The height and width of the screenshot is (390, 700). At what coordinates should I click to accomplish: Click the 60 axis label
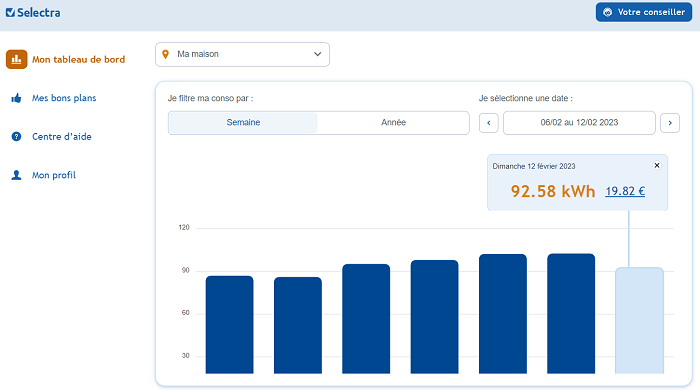186,313
